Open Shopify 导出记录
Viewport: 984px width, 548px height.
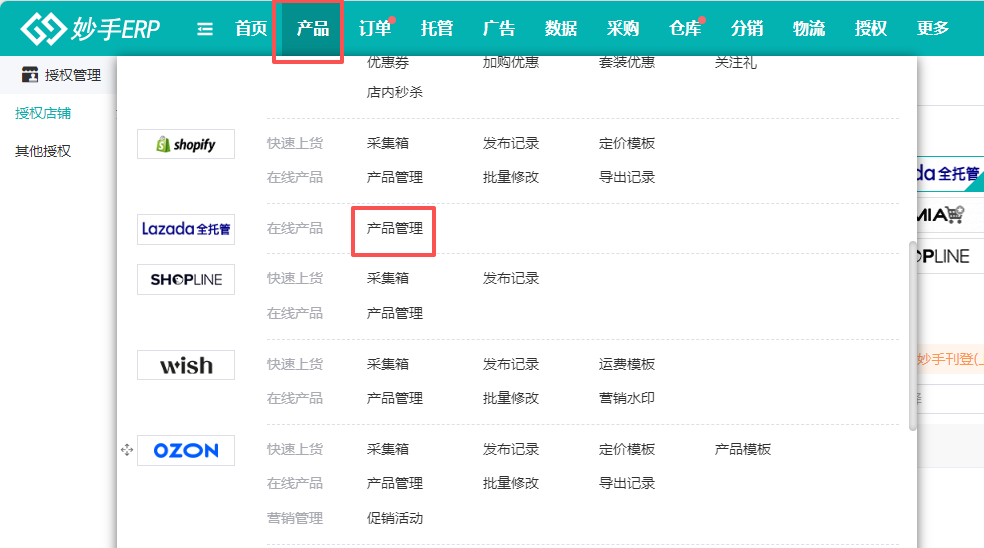tap(627, 177)
